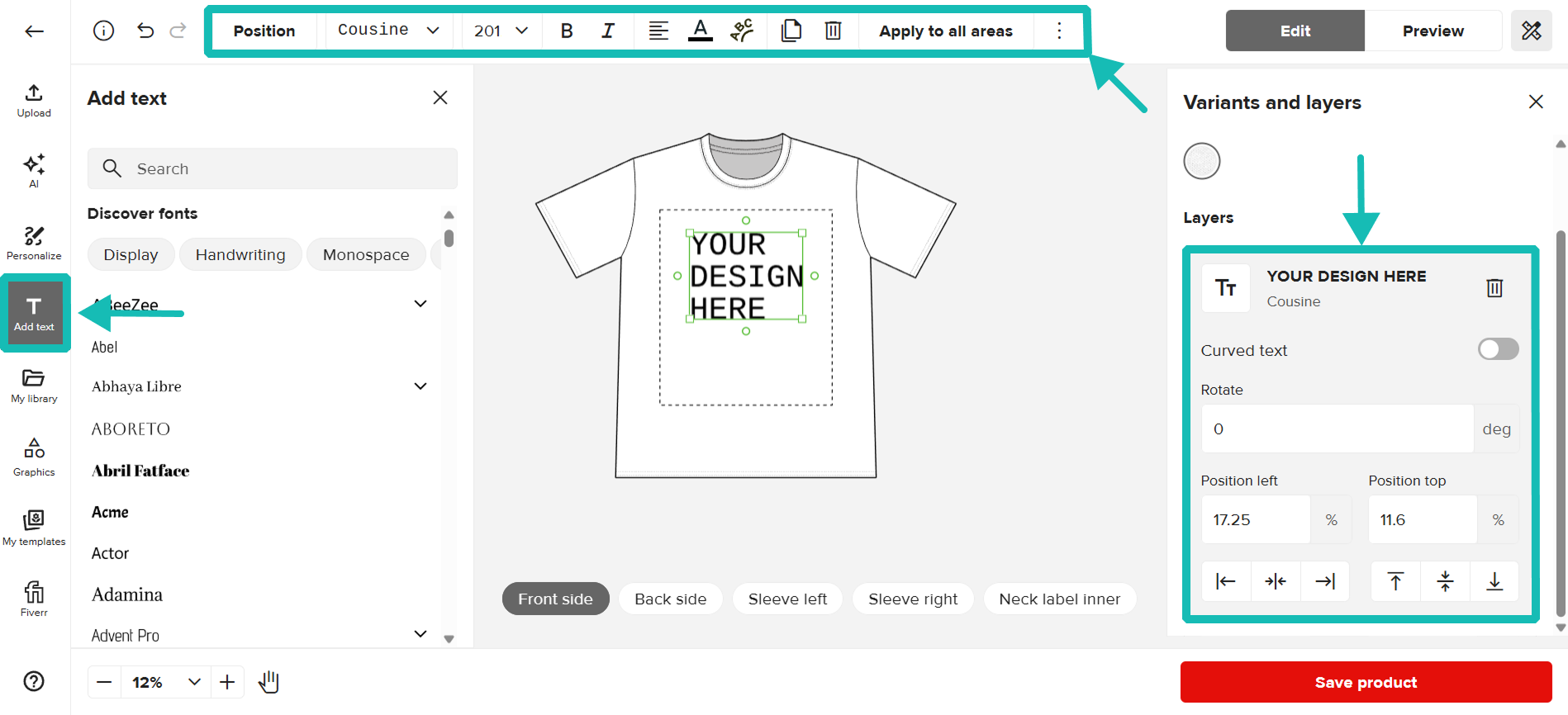The width and height of the screenshot is (1568, 715).
Task: Click the Rotate degrees input field
Action: [x=1337, y=429]
